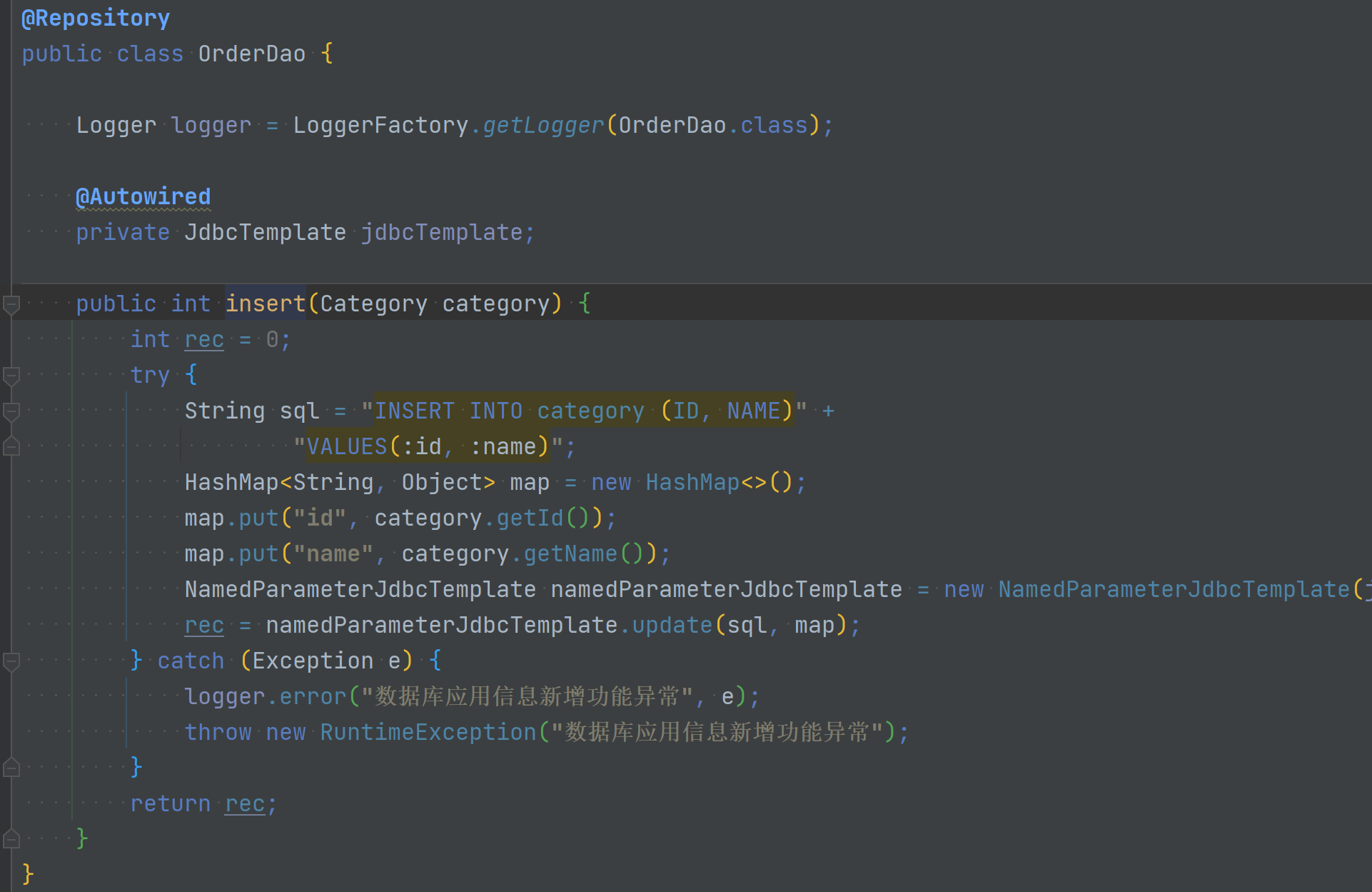
Task: Place cursor on insert method name
Action: (x=265, y=304)
